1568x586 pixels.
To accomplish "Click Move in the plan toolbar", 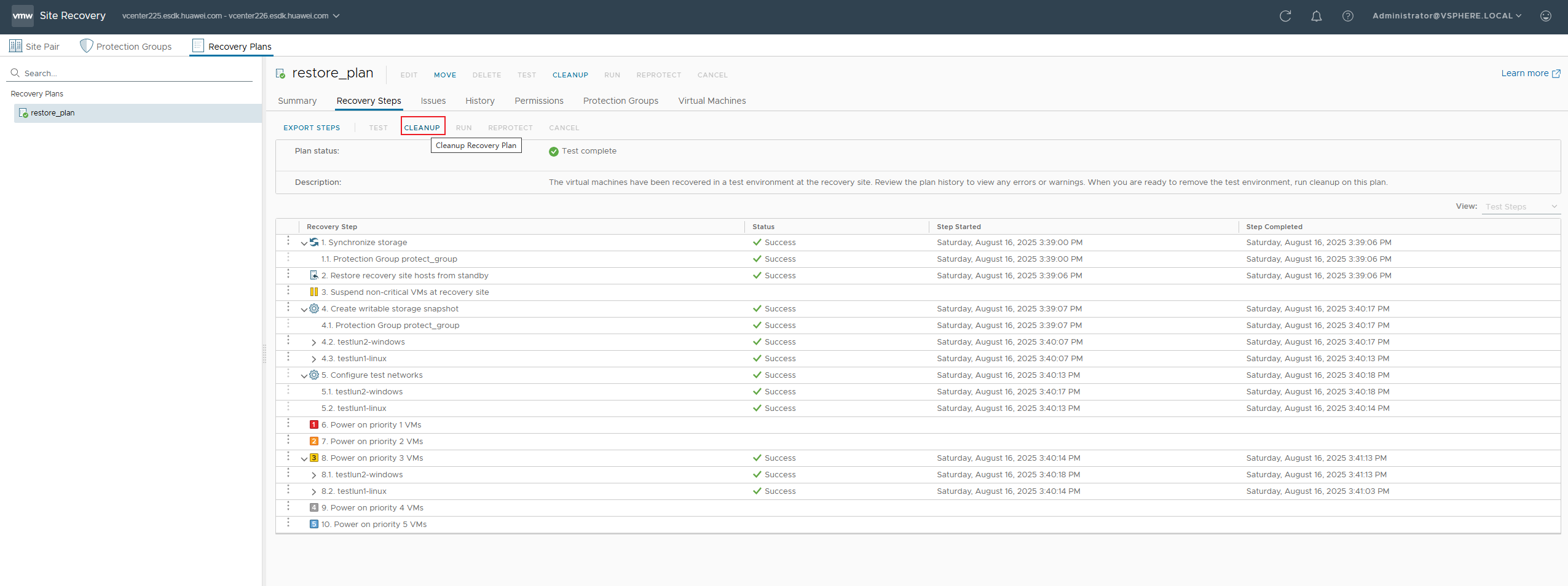I will [445, 75].
